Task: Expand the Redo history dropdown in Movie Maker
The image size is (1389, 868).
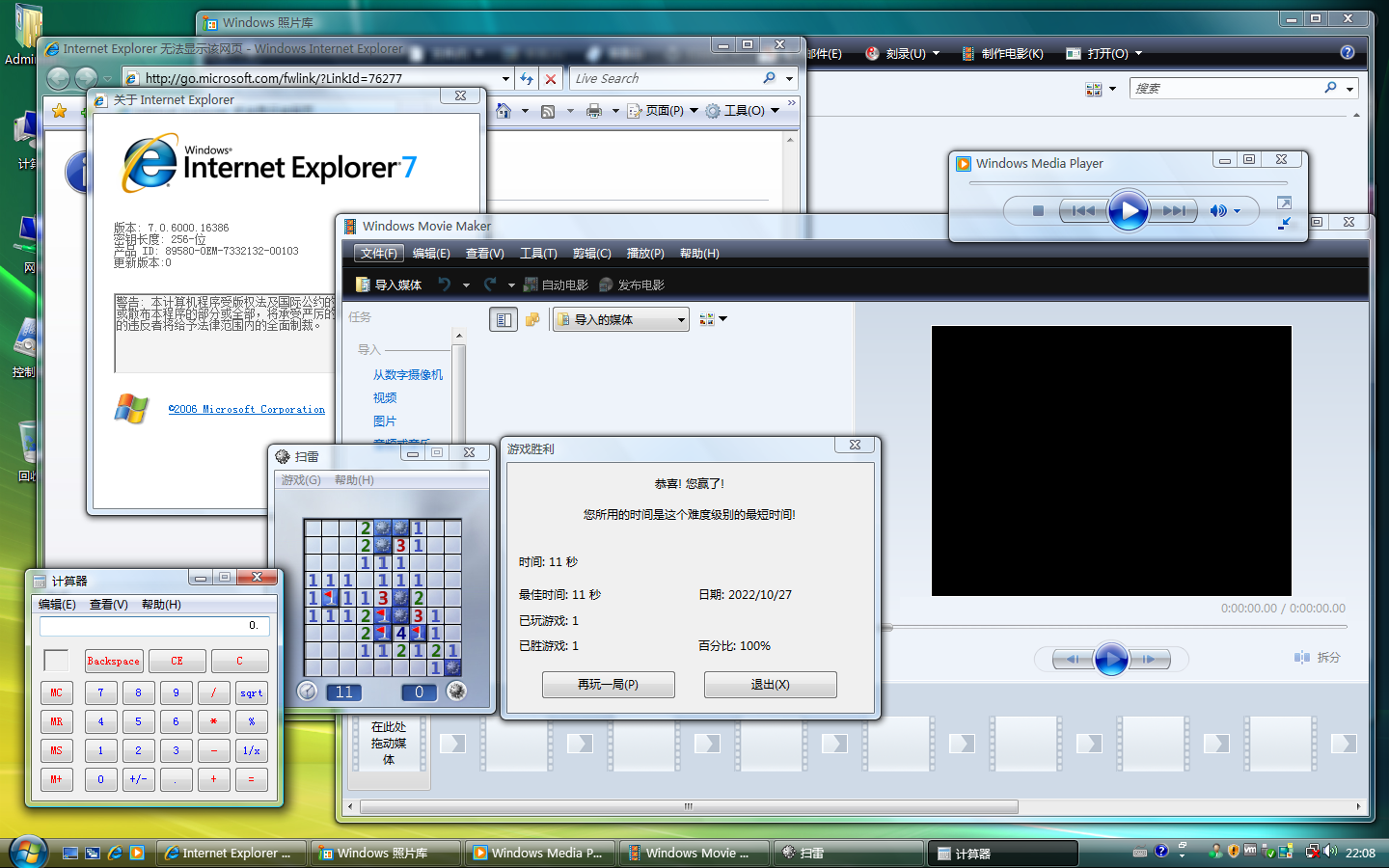Action: pos(511,285)
